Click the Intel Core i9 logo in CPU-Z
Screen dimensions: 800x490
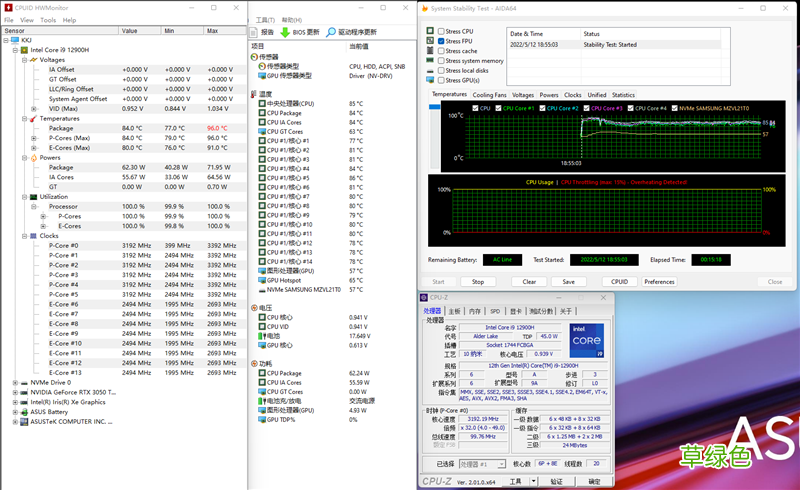[x=585, y=340]
